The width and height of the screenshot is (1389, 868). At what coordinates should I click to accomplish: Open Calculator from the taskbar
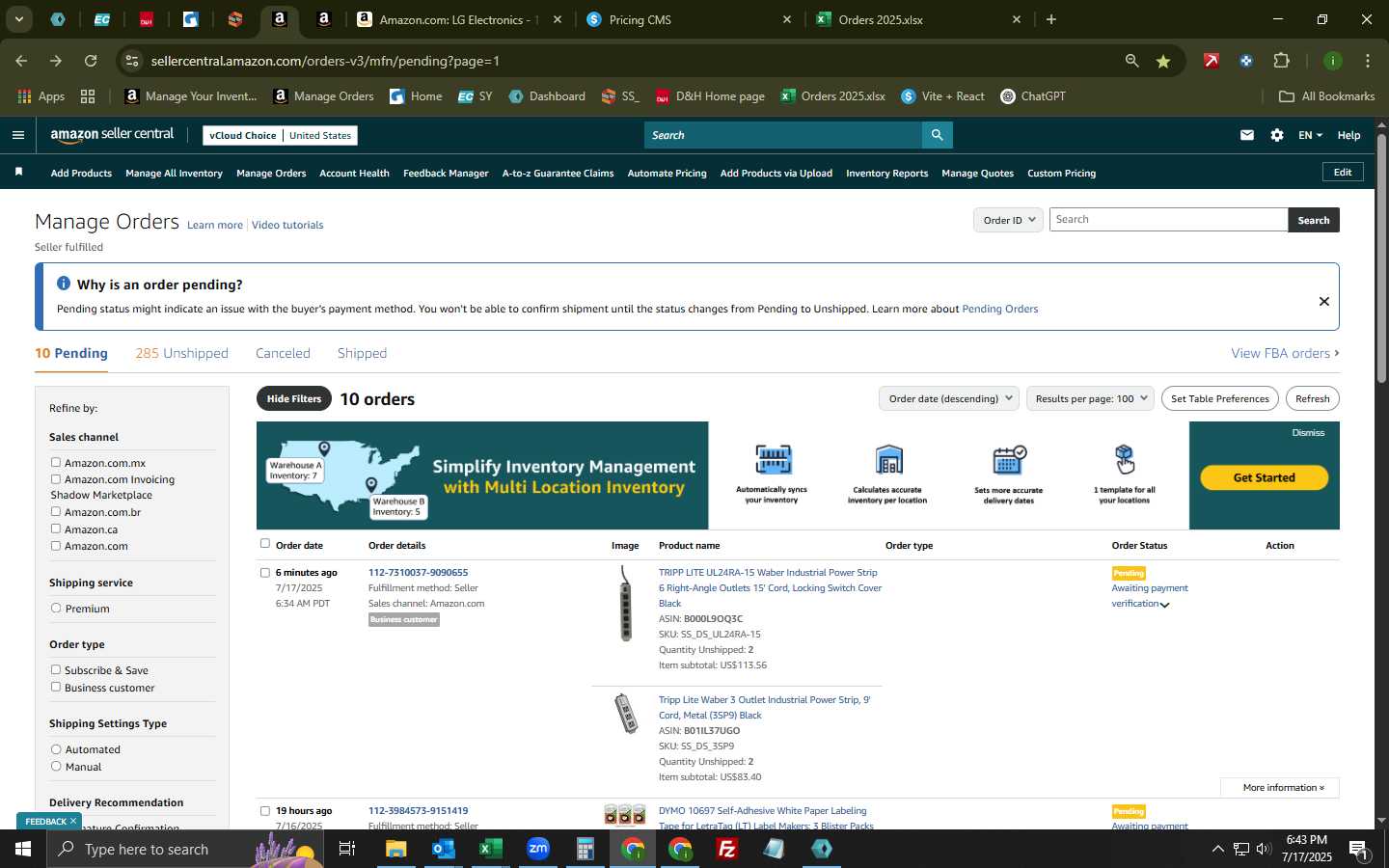pyautogui.click(x=586, y=849)
